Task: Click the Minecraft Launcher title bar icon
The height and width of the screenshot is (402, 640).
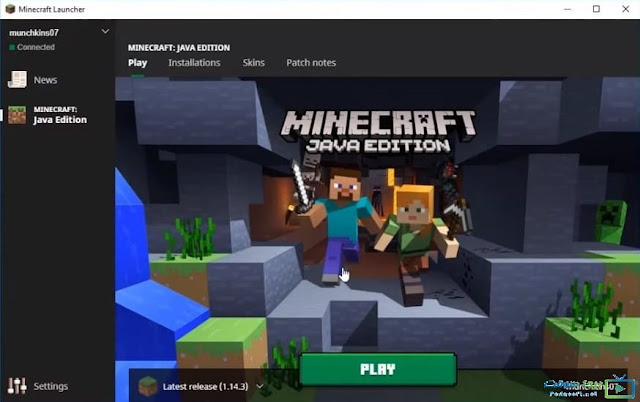Action: [10, 9]
